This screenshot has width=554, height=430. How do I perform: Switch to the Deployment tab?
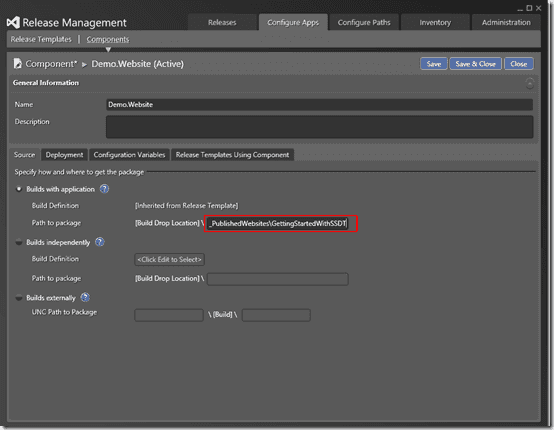(x=64, y=155)
